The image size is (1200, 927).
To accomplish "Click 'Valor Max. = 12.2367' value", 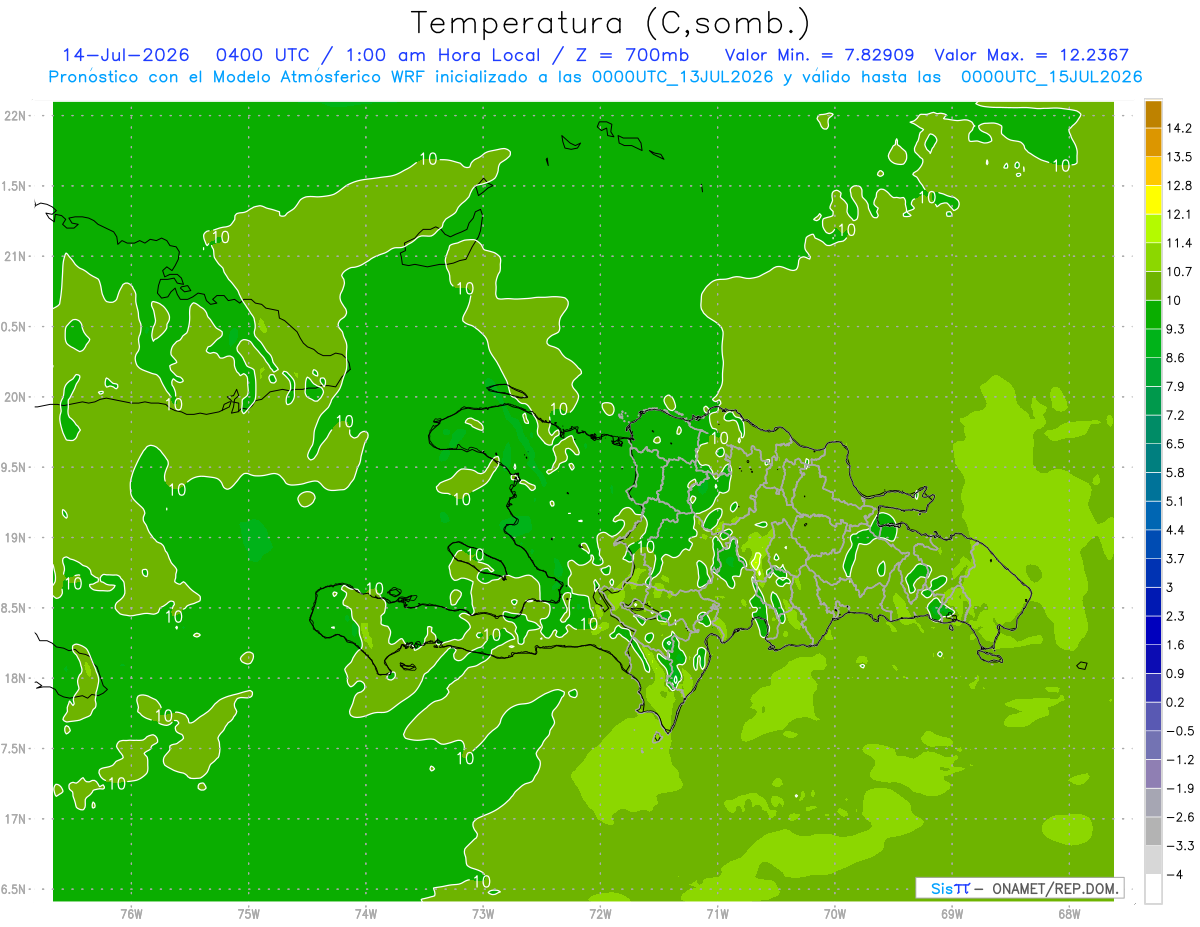I will coord(1031,55).
